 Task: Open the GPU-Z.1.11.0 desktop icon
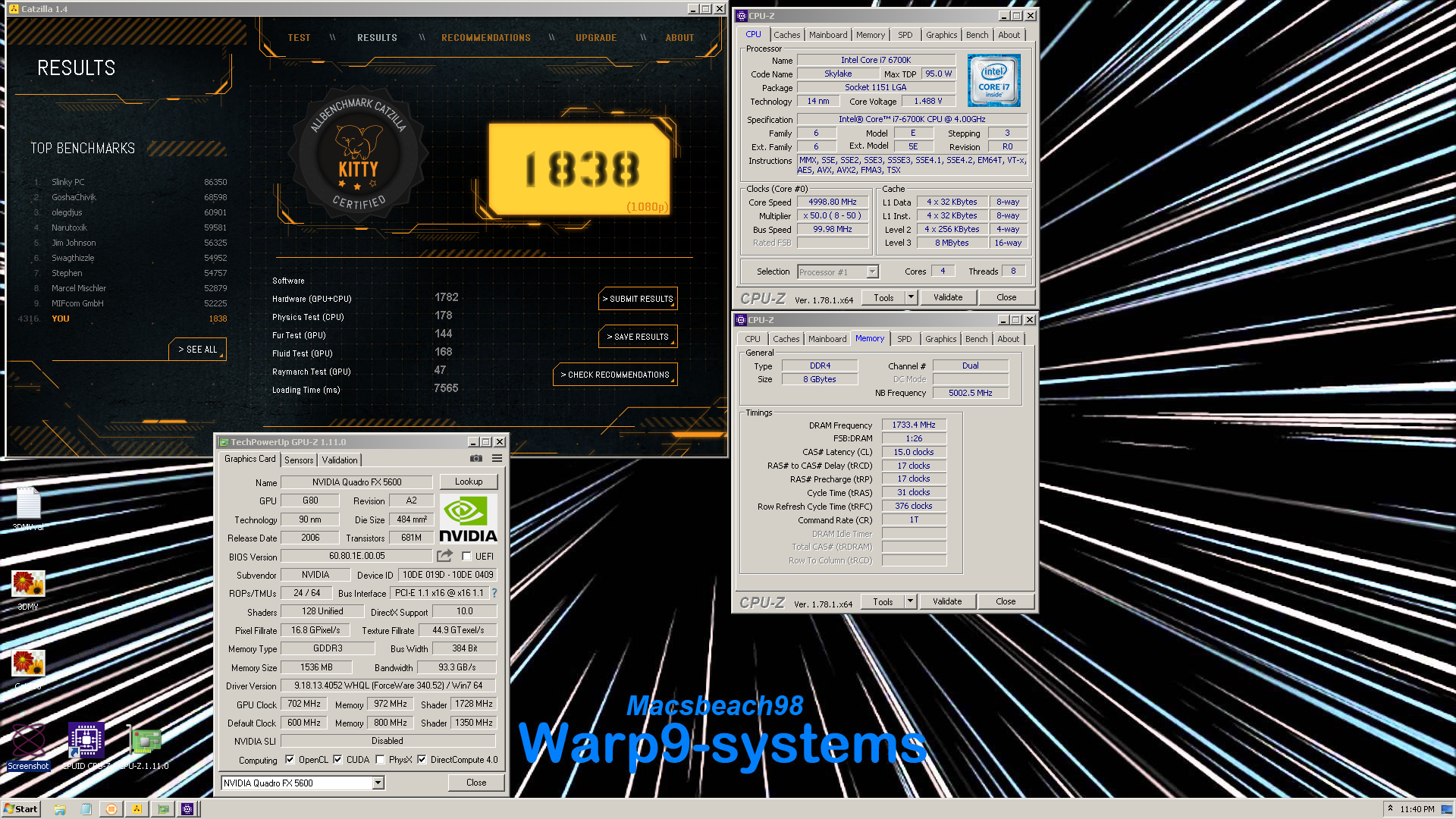click(144, 746)
